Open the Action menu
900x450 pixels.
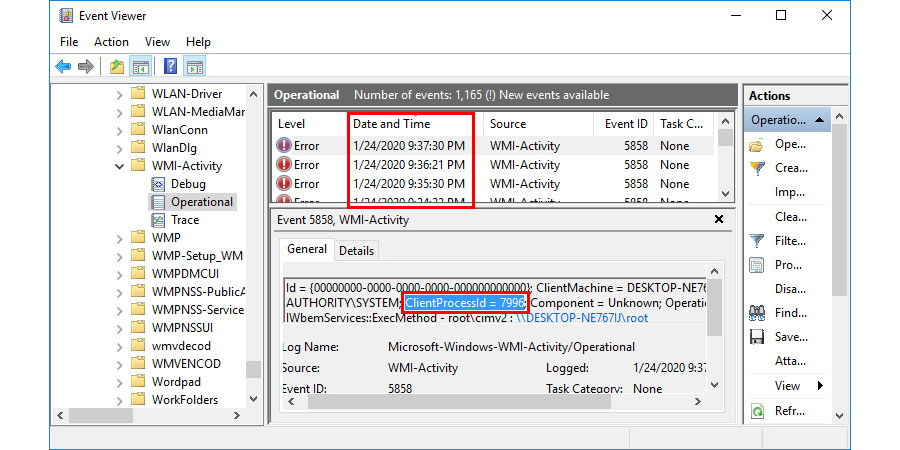(x=111, y=42)
